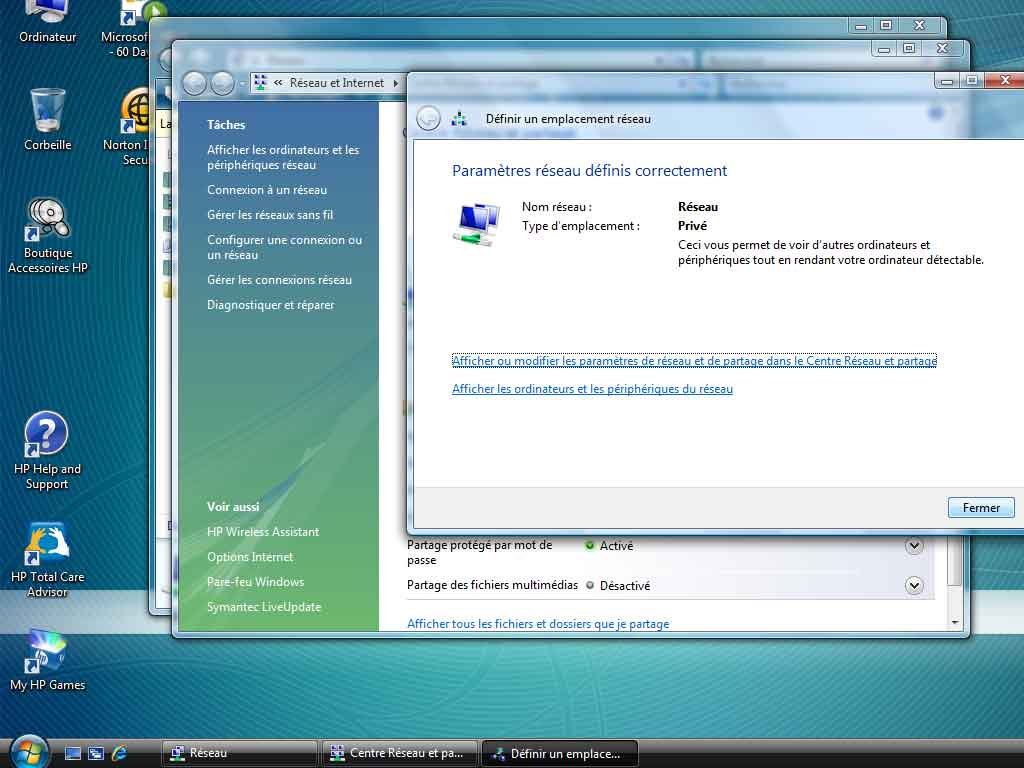Click Show Desktop icon in Quick Launch
Image resolution: width=1024 pixels, height=768 pixels.
[72, 753]
